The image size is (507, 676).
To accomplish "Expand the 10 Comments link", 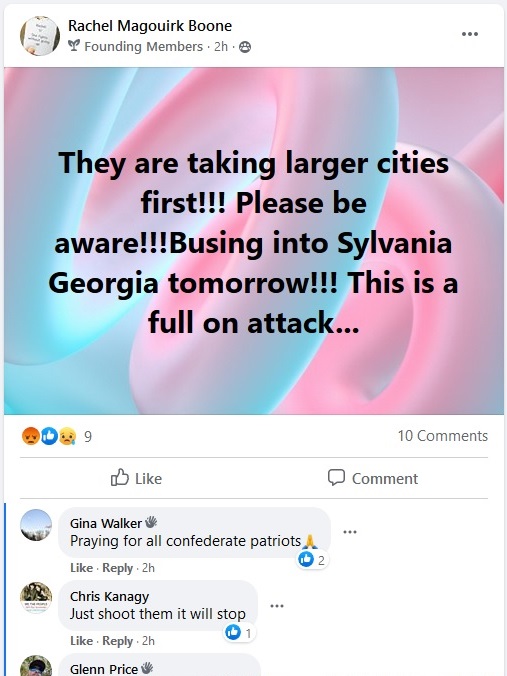I will (x=443, y=435).
